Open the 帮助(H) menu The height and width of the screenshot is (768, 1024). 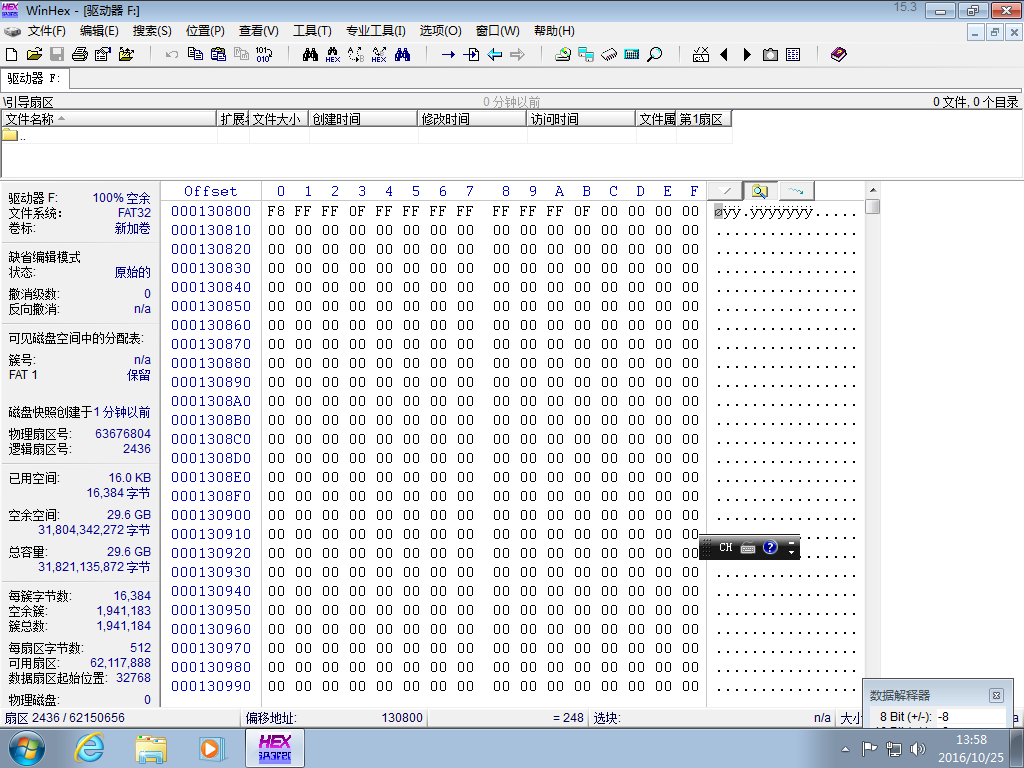(x=554, y=31)
